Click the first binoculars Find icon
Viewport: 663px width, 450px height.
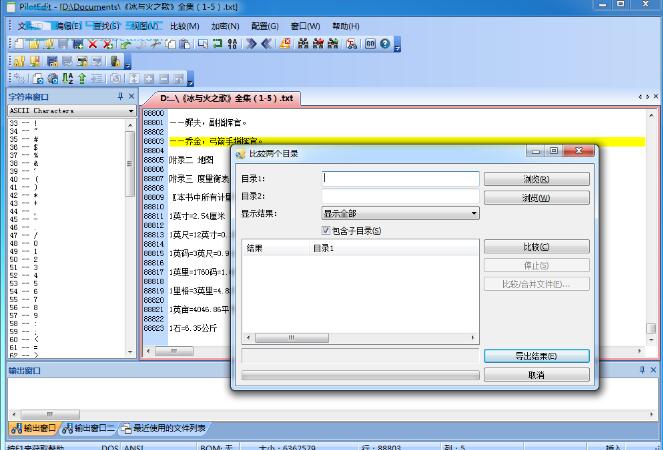pos(303,44)
